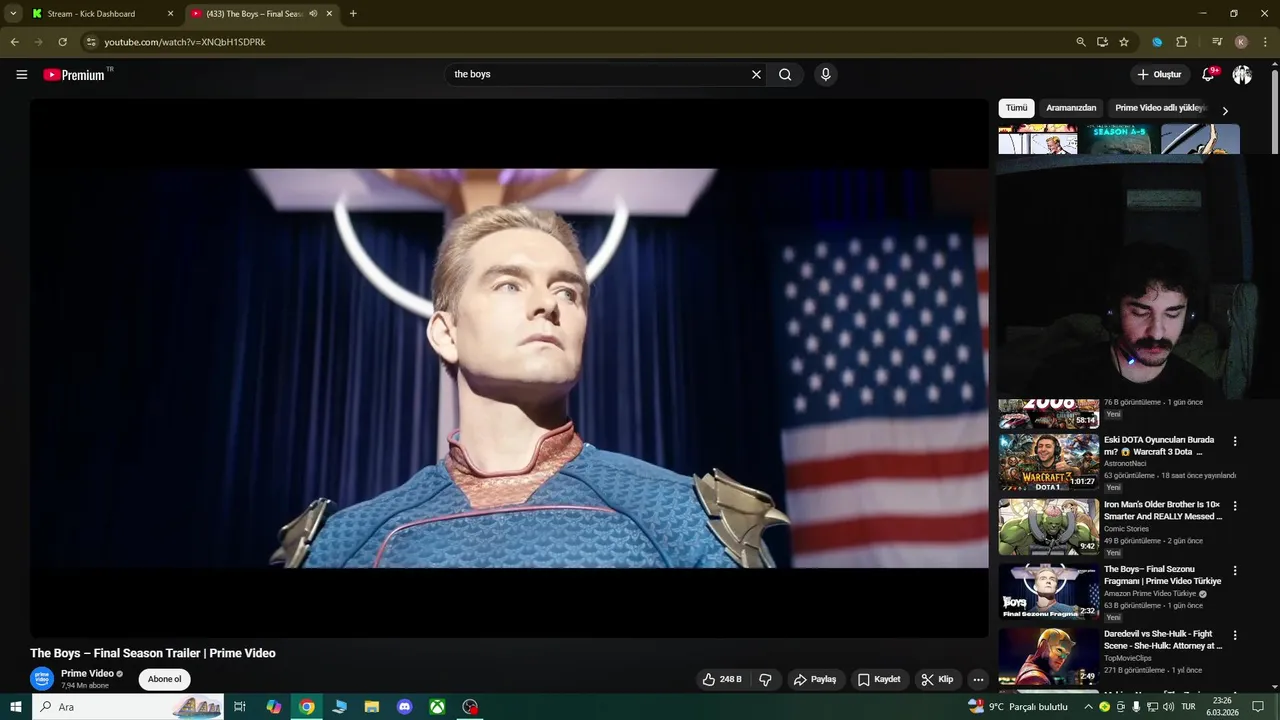Image resolution: width=1280 pixels, height=720 pixels.
Task: Open the Chrome profile avatar K
Action: coord(1241,42)
